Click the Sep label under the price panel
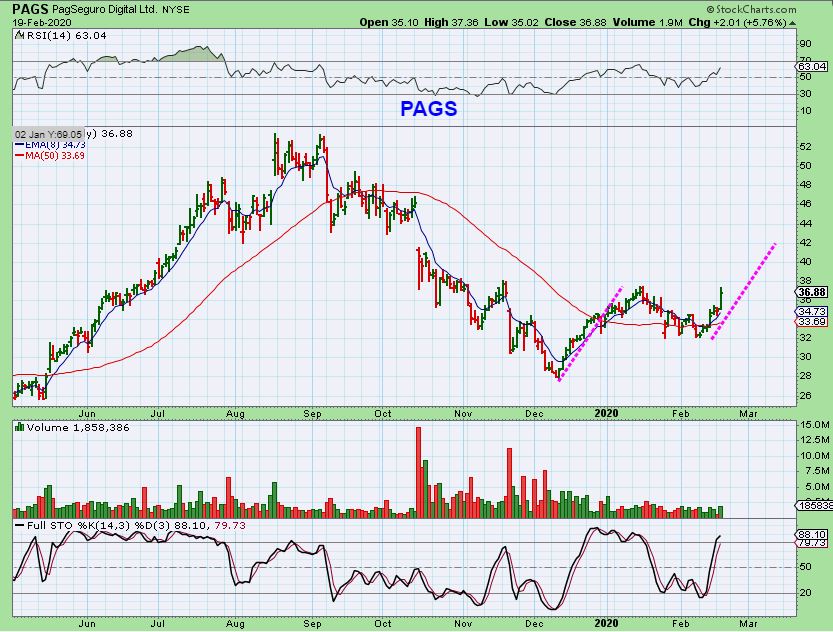 pos(312,414)
